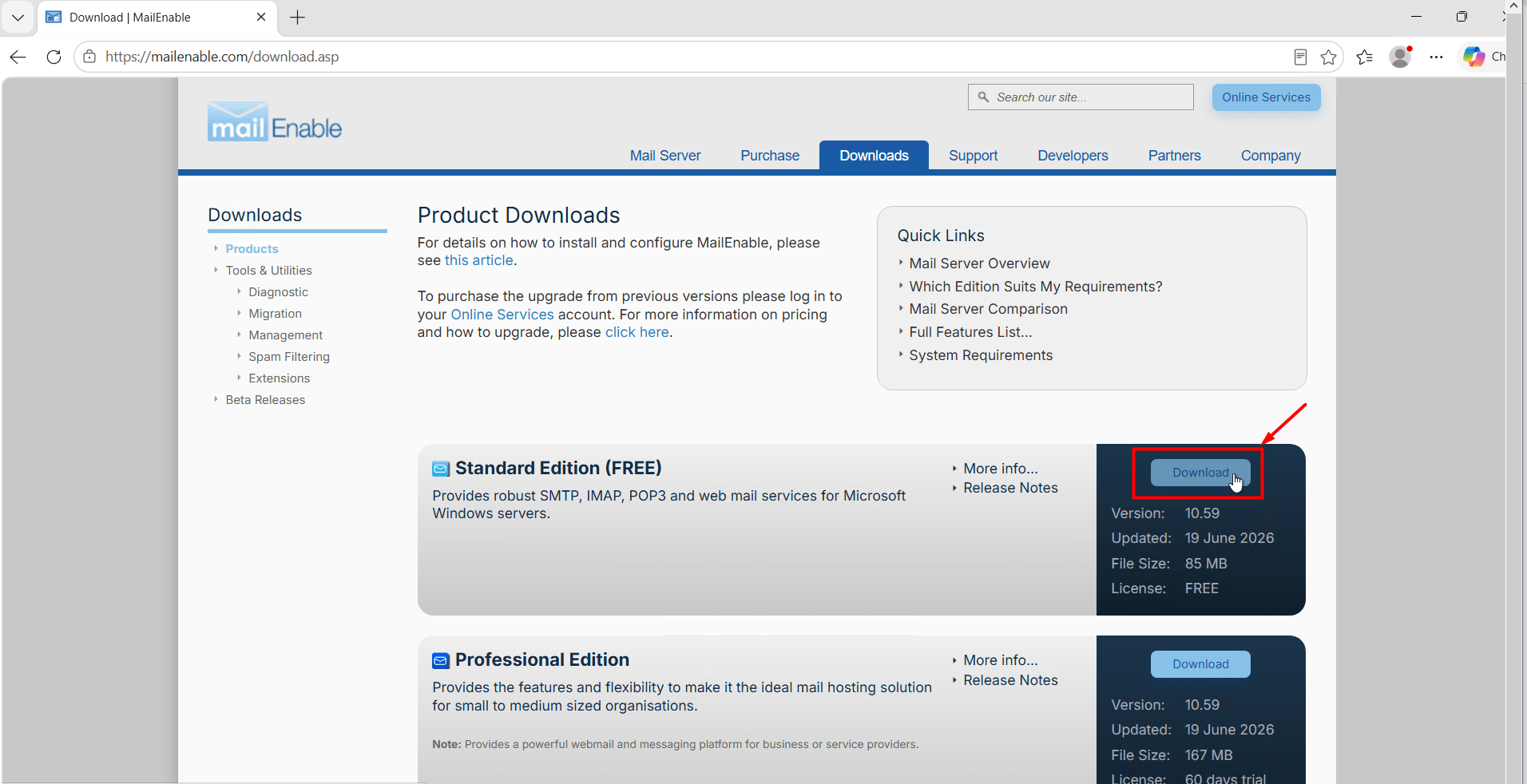Open the Developers menu
This screenshot has height=784, width=1527.
(1073, 156)
